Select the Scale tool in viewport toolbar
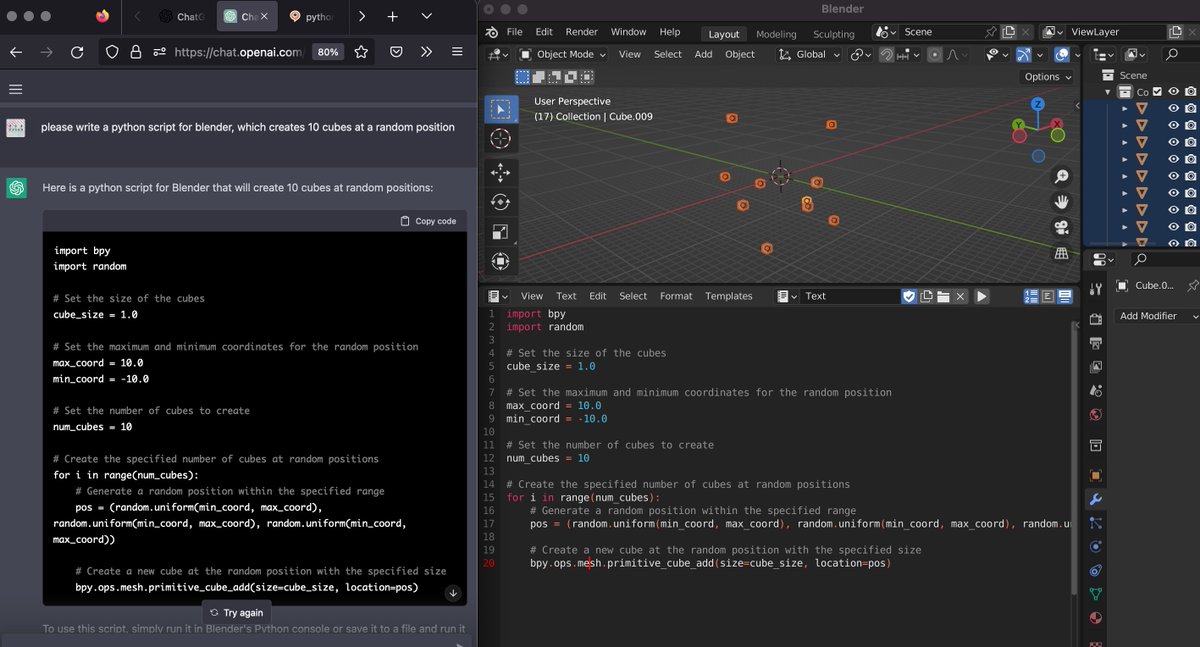 pos(500,232)
